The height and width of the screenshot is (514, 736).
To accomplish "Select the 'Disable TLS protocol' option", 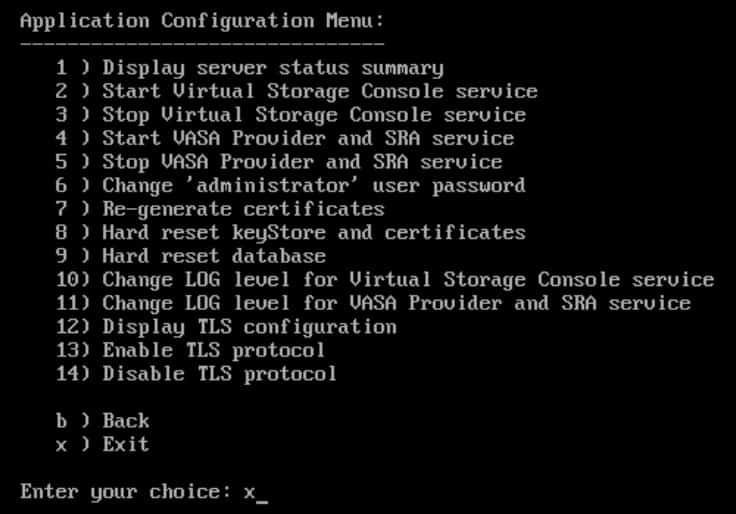I will tap(219, 374).
